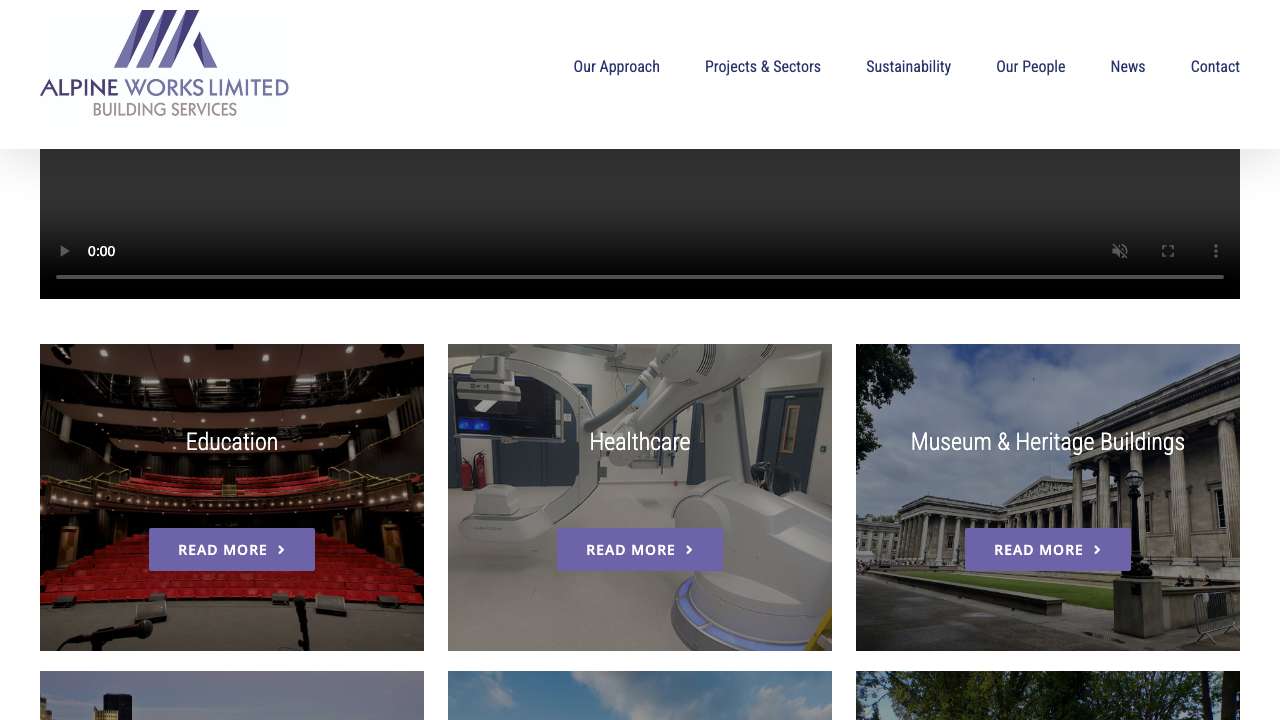This screenshot has height=720, width=1280.
Task: Click Read More under Education
Action: click(x=232, y=550)
